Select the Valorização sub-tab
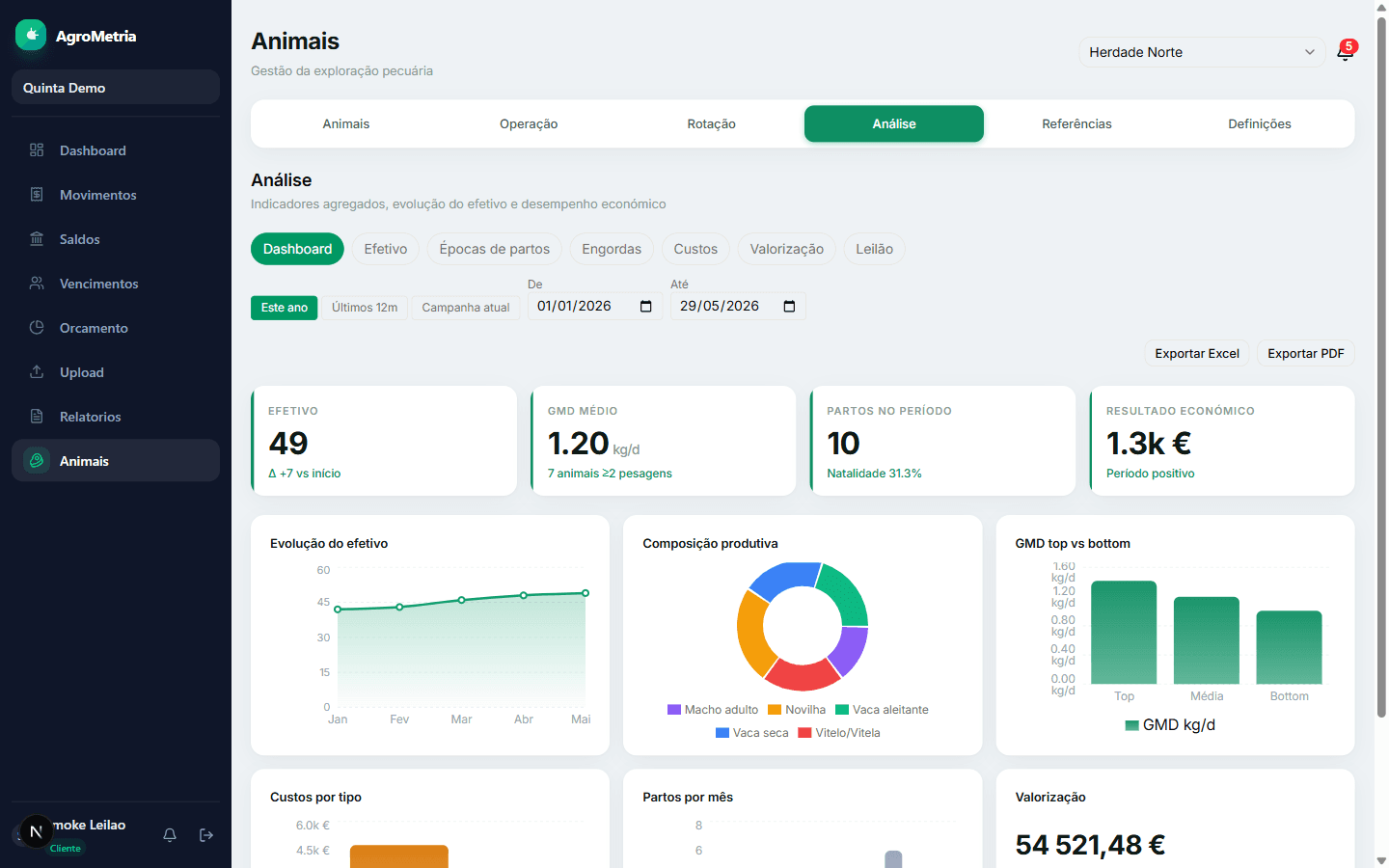This screenshot has width=1389, height=868. point(787,249)
